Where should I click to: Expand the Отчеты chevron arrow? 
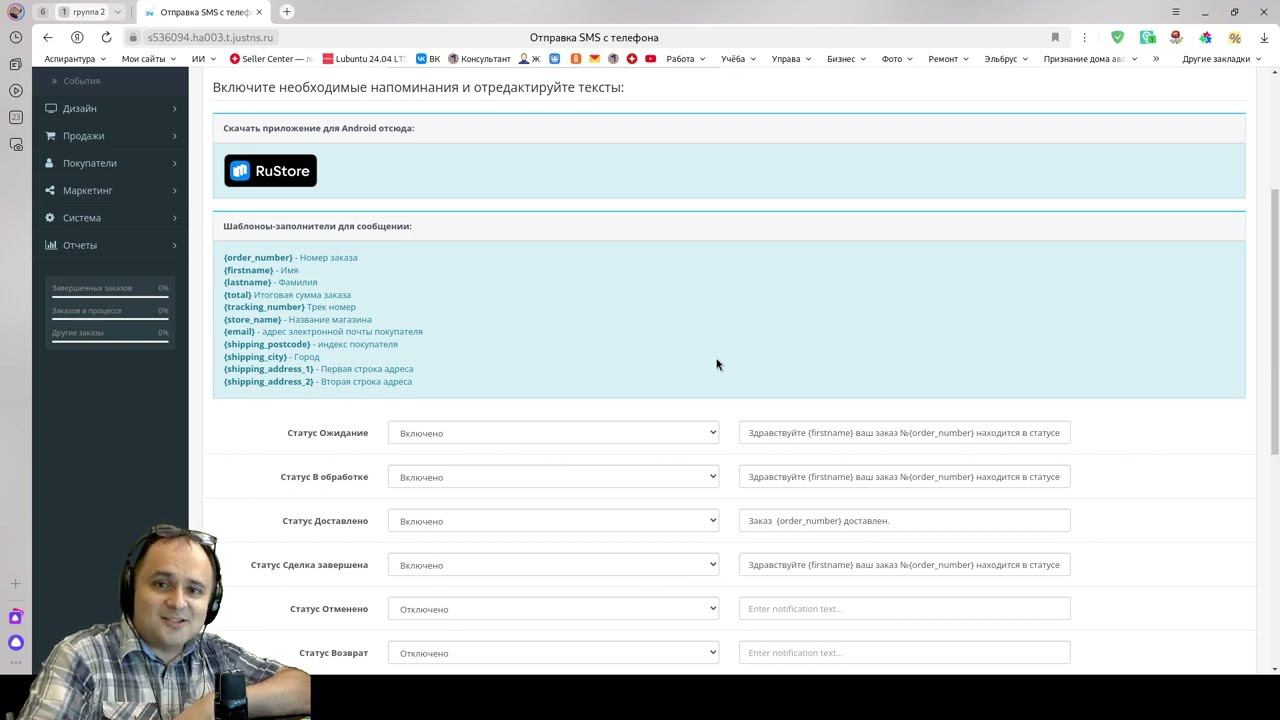click(174, 245)
